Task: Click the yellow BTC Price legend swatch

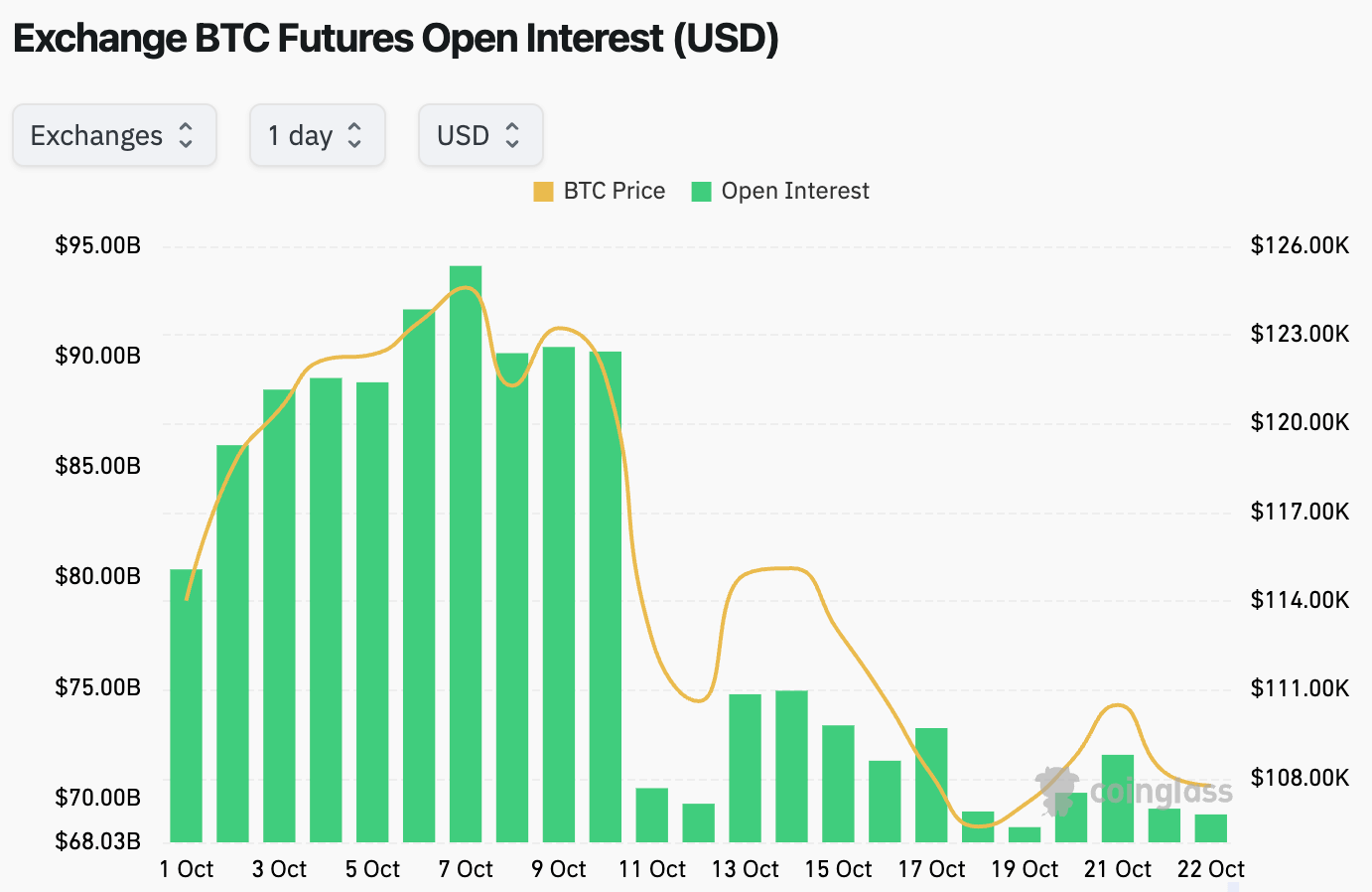Action: pyautogui.click(x=543, y=192)
